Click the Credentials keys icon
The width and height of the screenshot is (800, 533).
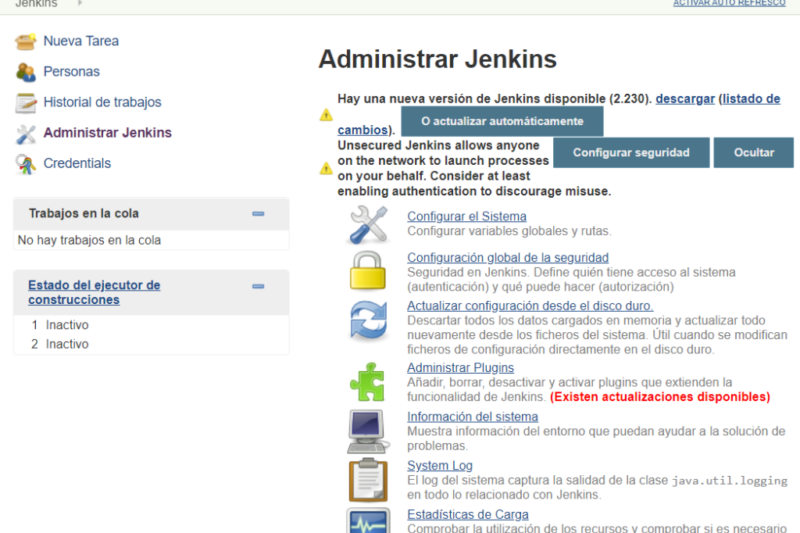26,164
